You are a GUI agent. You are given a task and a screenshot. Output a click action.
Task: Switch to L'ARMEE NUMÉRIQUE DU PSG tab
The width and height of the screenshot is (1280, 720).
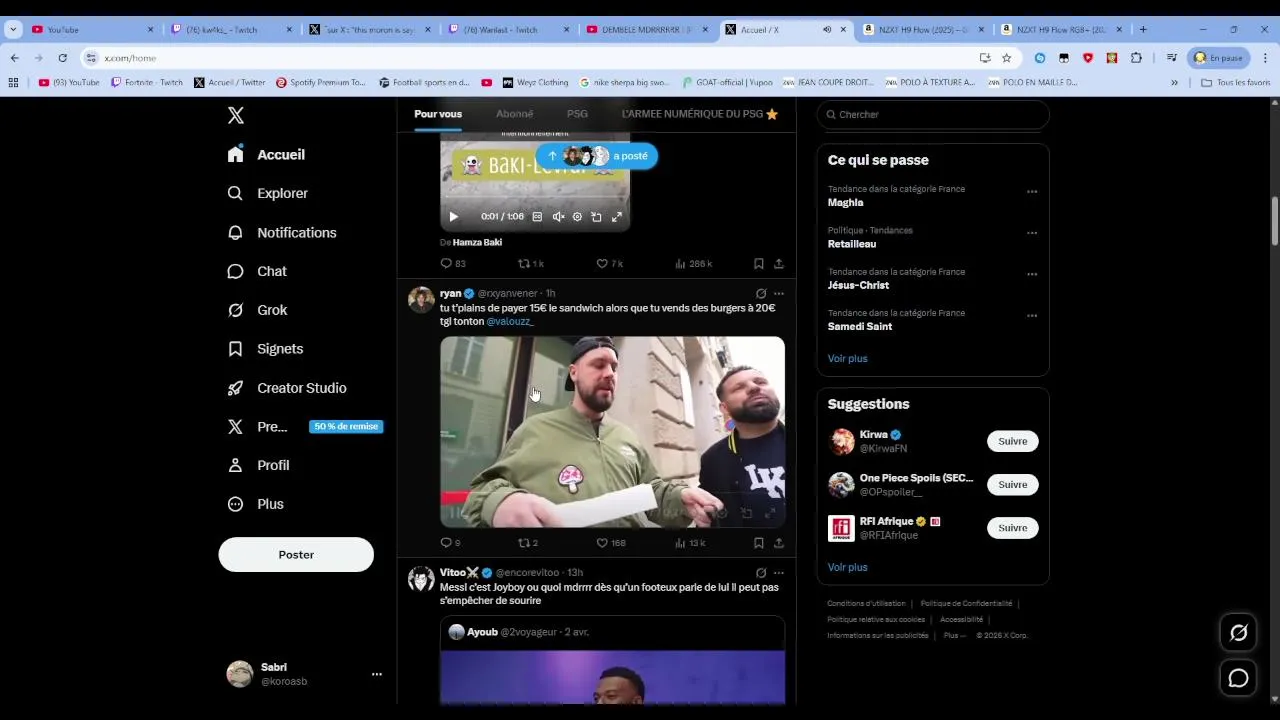(x=700, y=114)
